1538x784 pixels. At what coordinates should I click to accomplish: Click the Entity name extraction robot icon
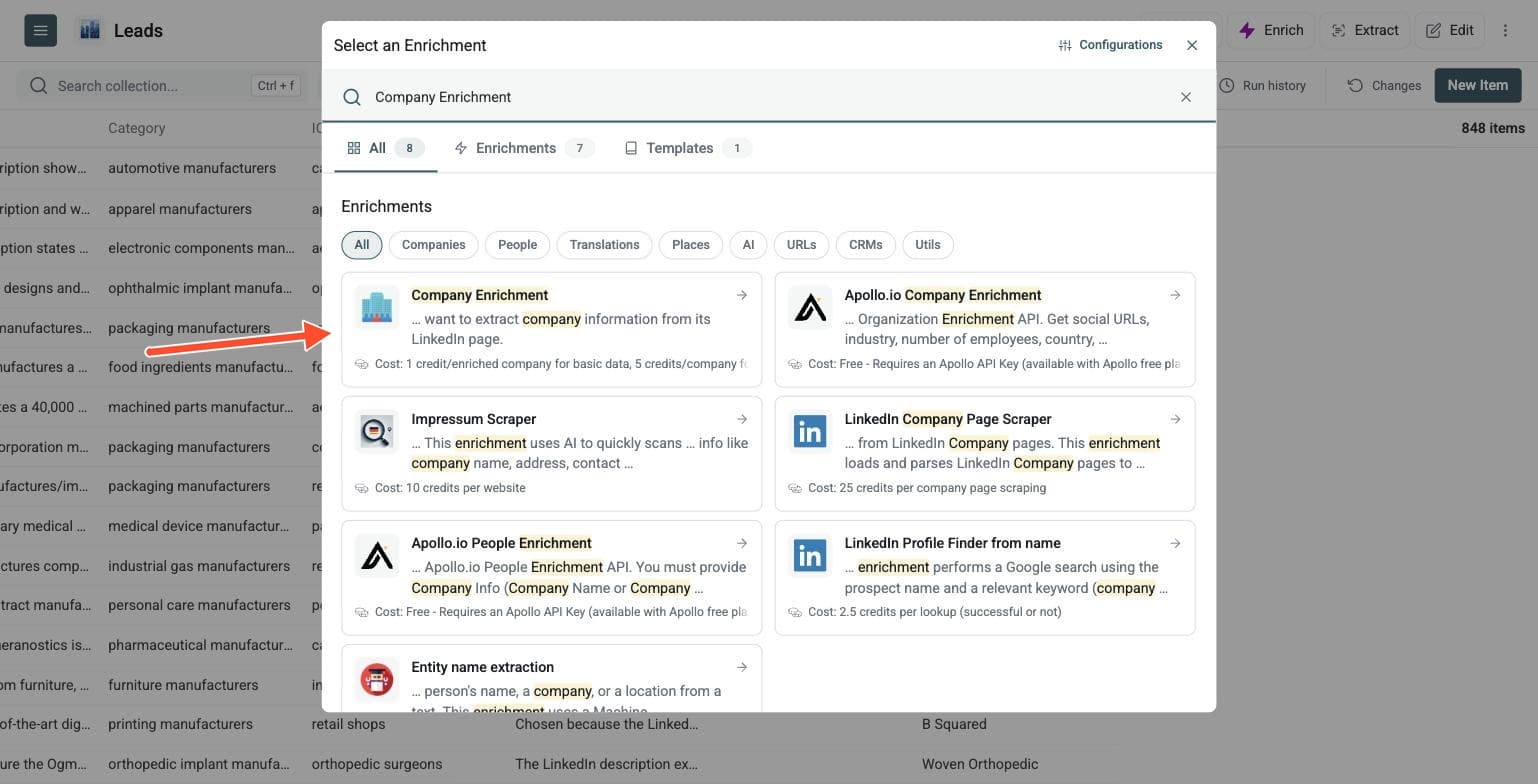point(377,679)
